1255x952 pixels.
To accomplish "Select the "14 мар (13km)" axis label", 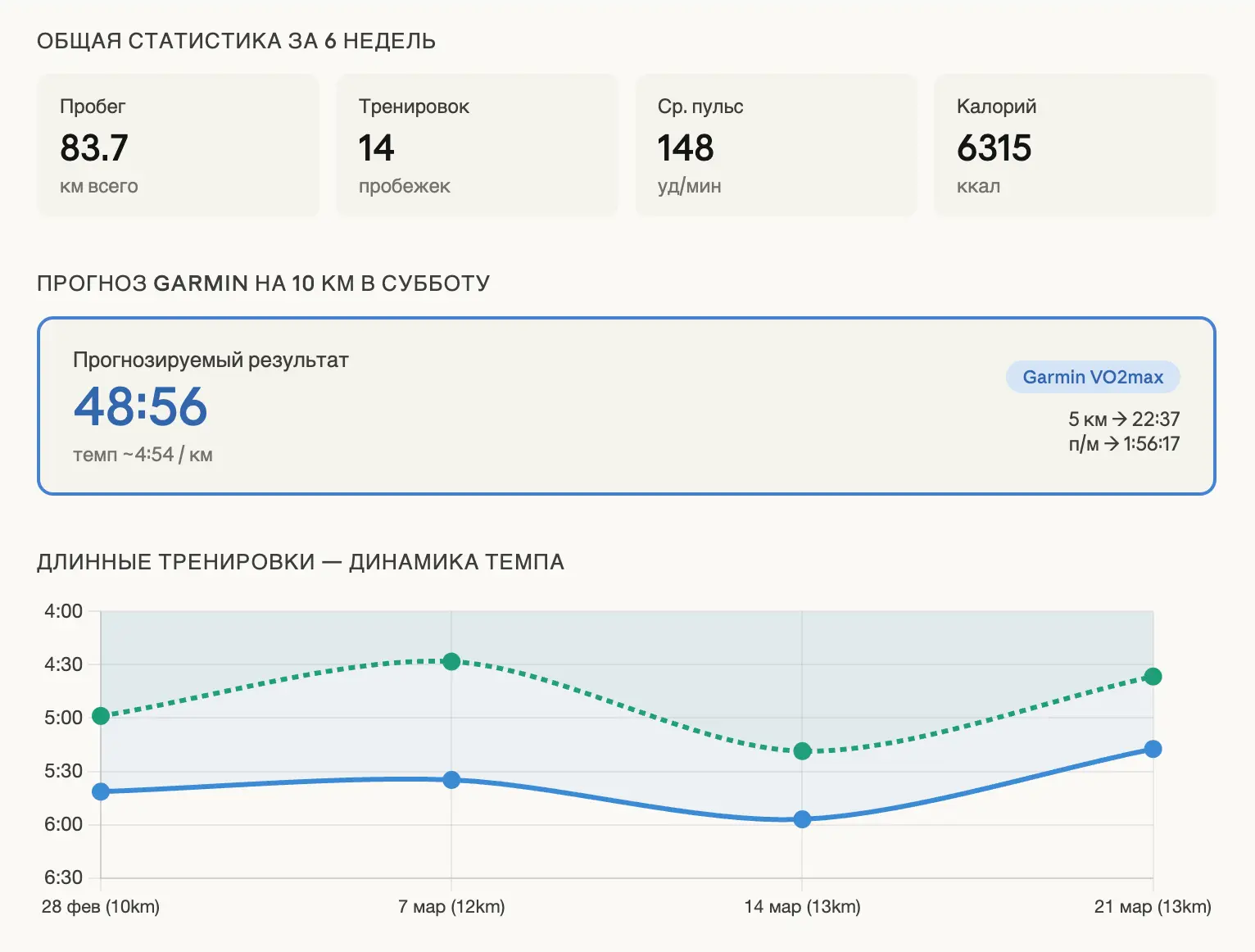I will (802, 907).
